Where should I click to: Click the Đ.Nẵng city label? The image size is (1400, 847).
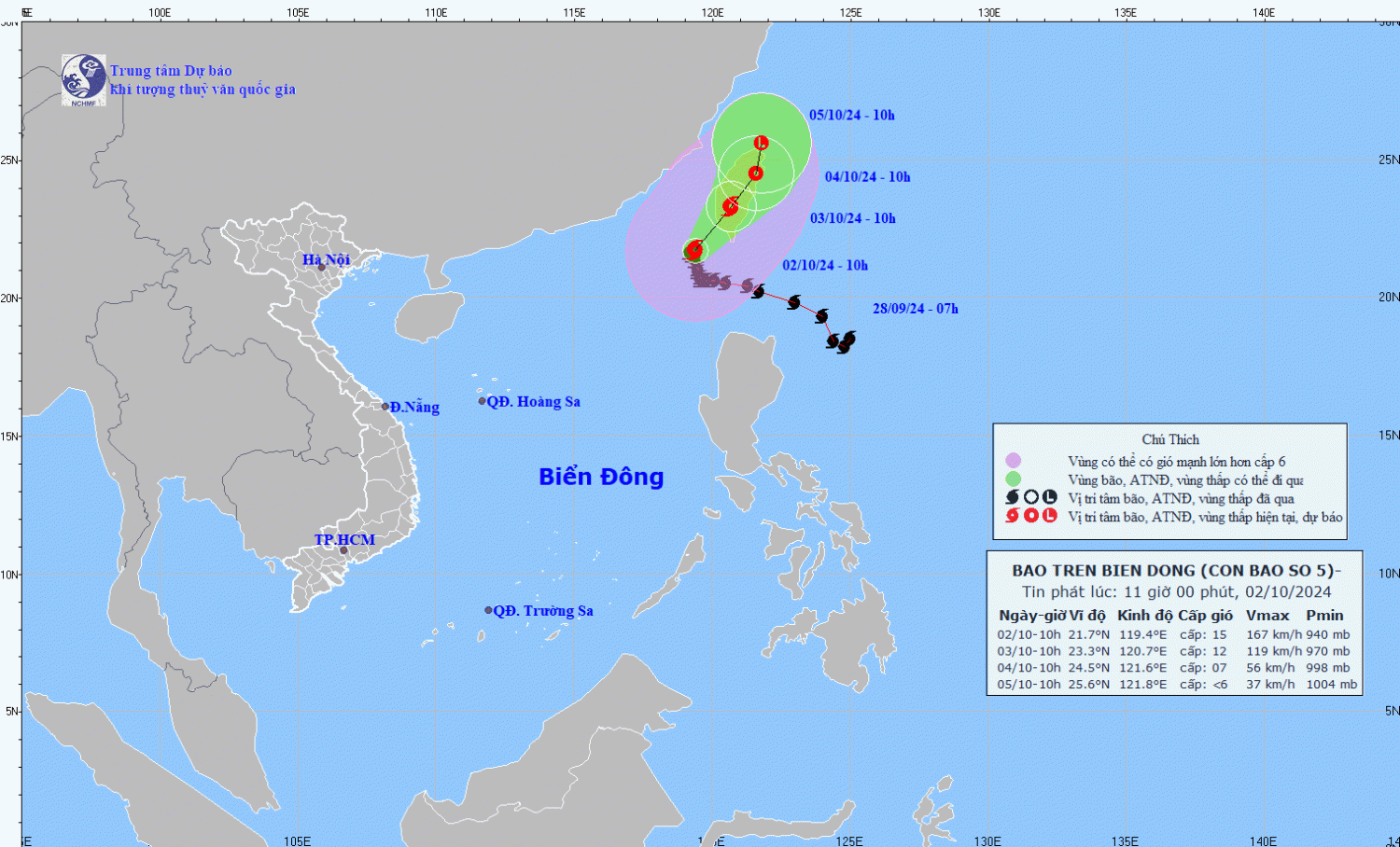coord(414,407)
